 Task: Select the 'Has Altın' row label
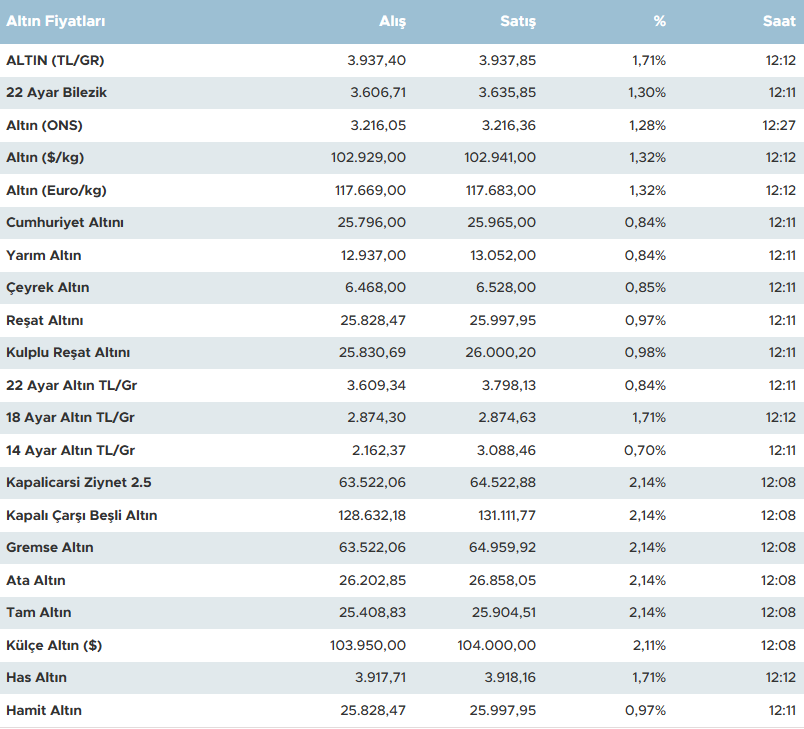(36, 678)
